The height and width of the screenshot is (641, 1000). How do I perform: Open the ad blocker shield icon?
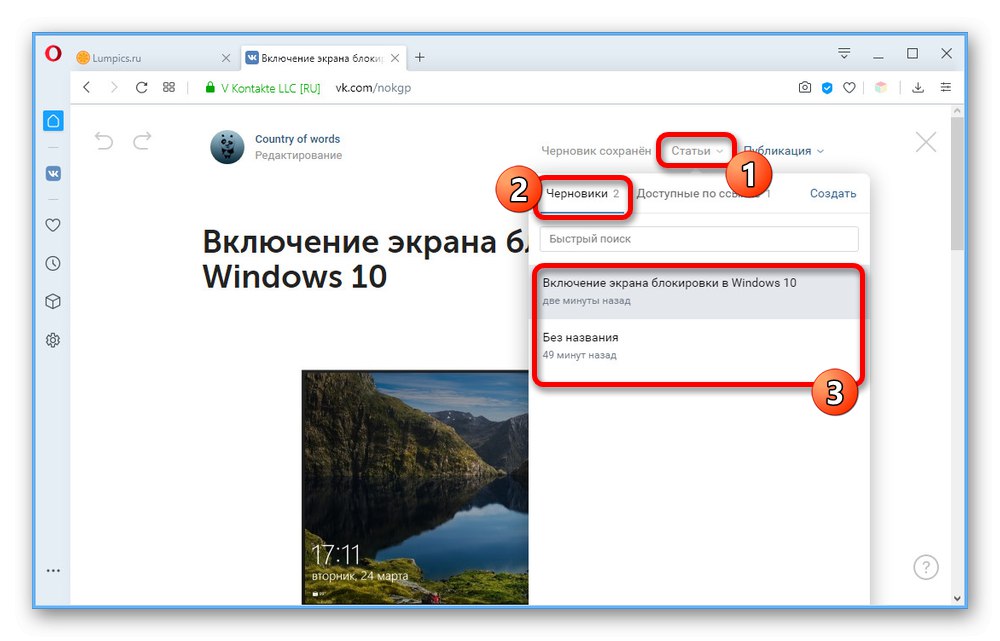pos(827,88)
